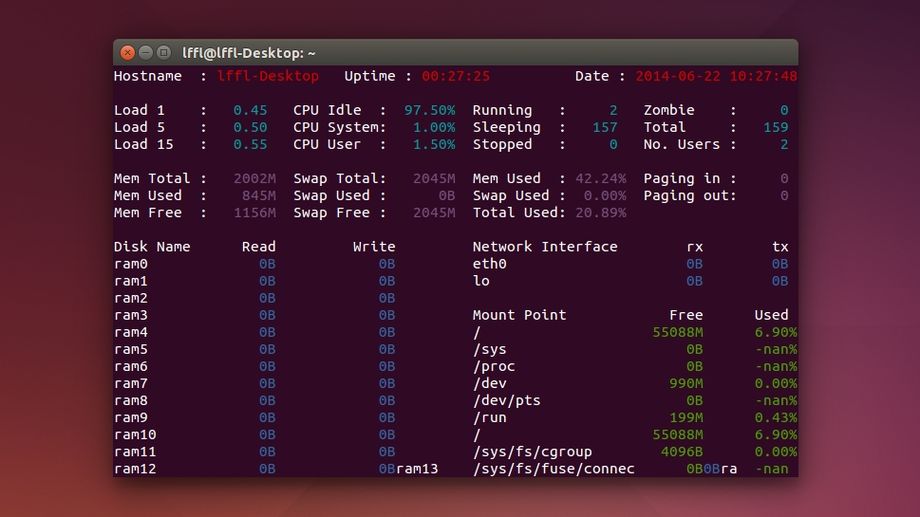Select the ram3 disk row
Image resolution: width=920 pixels, height=517 pixels.
pos(255,315)
